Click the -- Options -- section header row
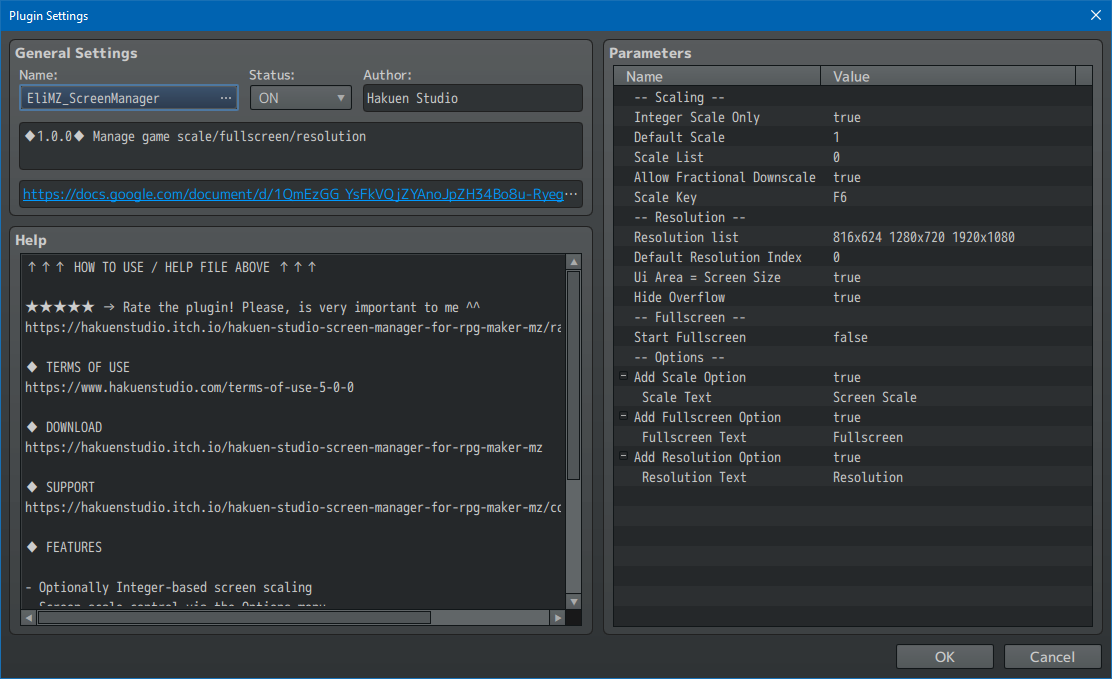This screenshot has height=679, width=1112. [852, 357]
